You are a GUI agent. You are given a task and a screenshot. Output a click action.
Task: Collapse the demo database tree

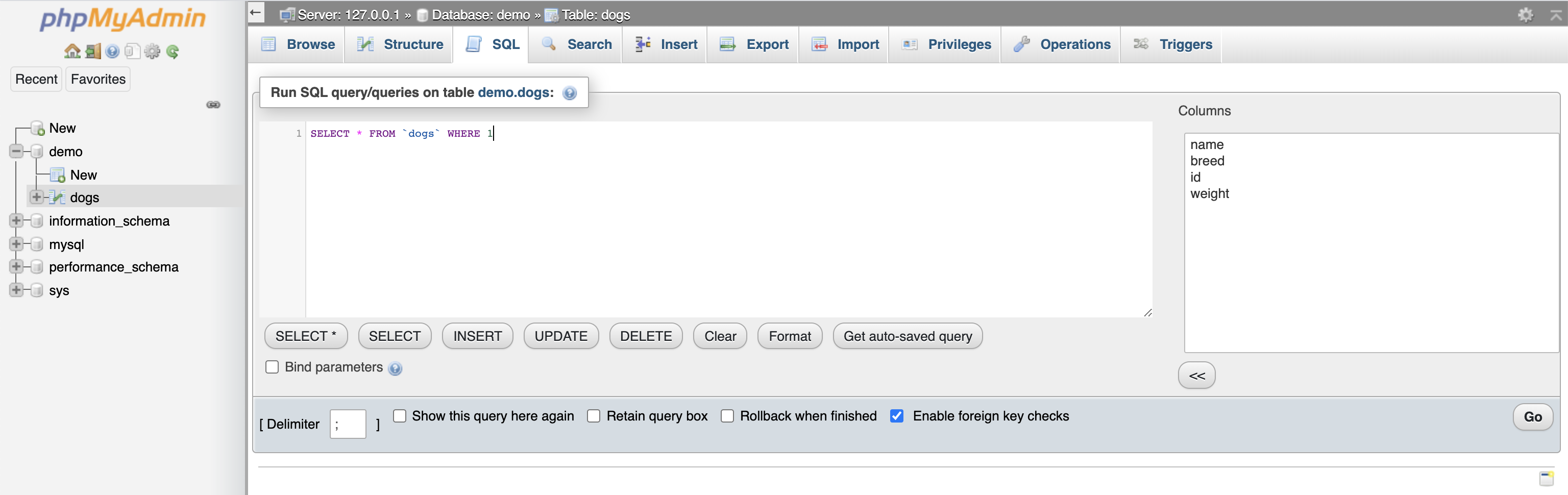(16, 152)
